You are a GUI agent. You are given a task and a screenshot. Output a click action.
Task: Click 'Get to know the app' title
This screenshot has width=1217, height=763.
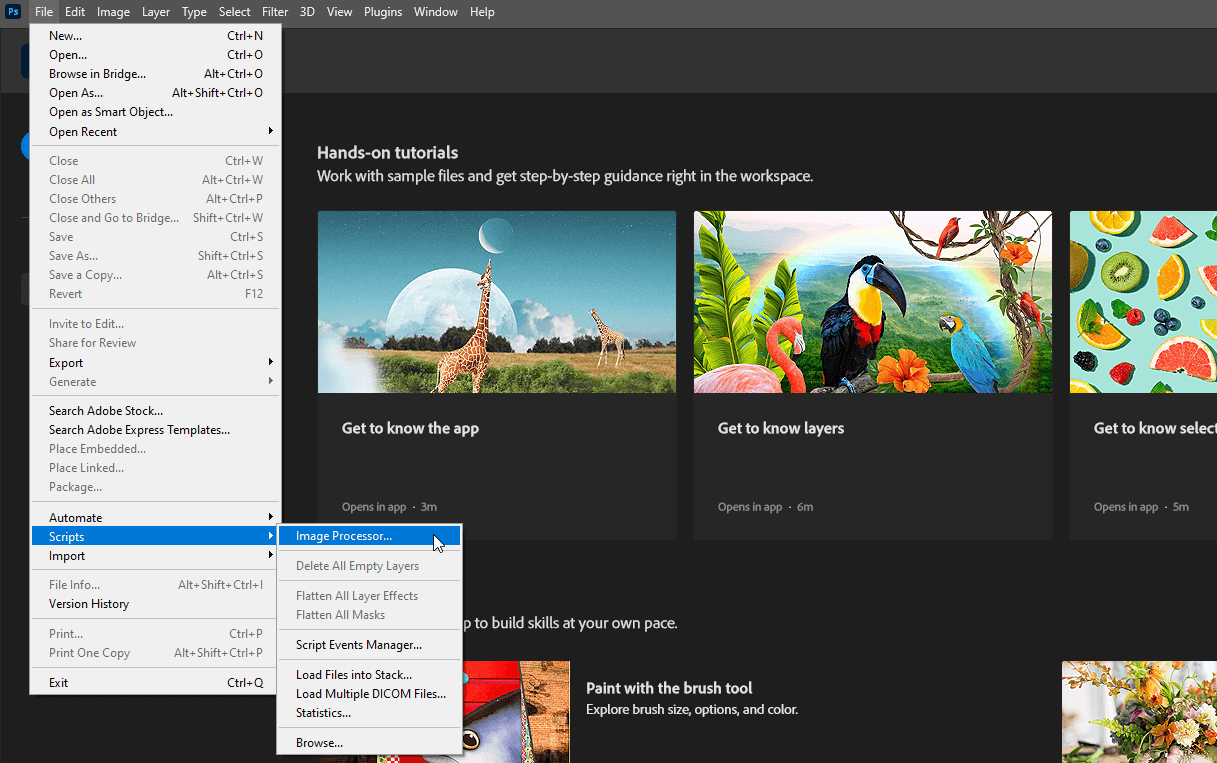click(x=410, y=428)
